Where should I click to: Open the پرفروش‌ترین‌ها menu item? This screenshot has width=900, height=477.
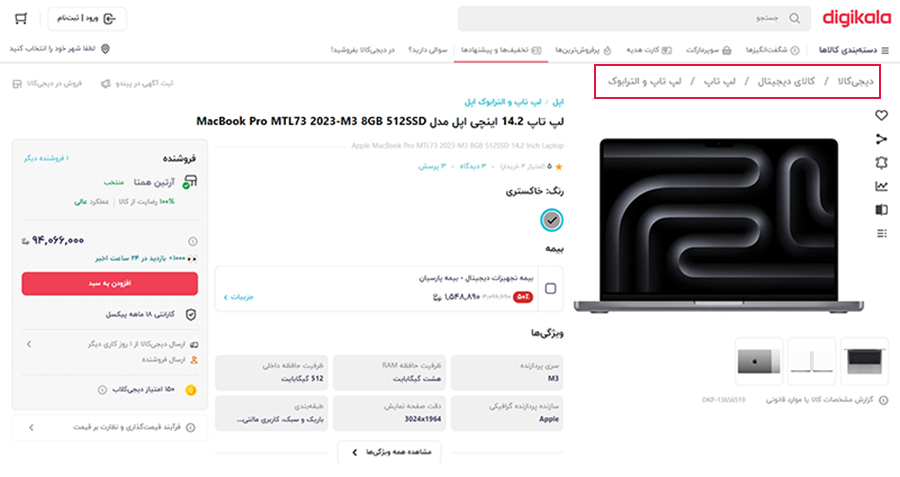point(583,51)
